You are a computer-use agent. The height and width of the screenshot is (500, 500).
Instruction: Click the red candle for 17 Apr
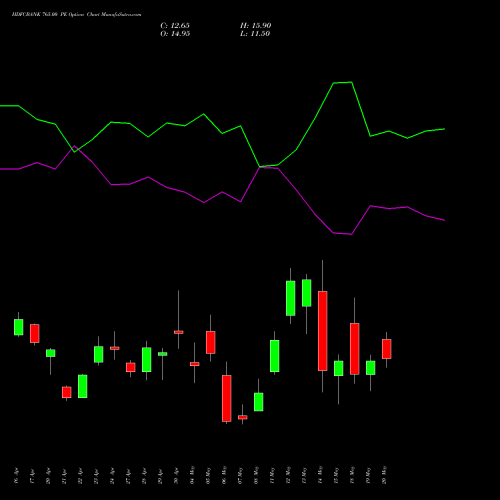[x=35, y=333]
